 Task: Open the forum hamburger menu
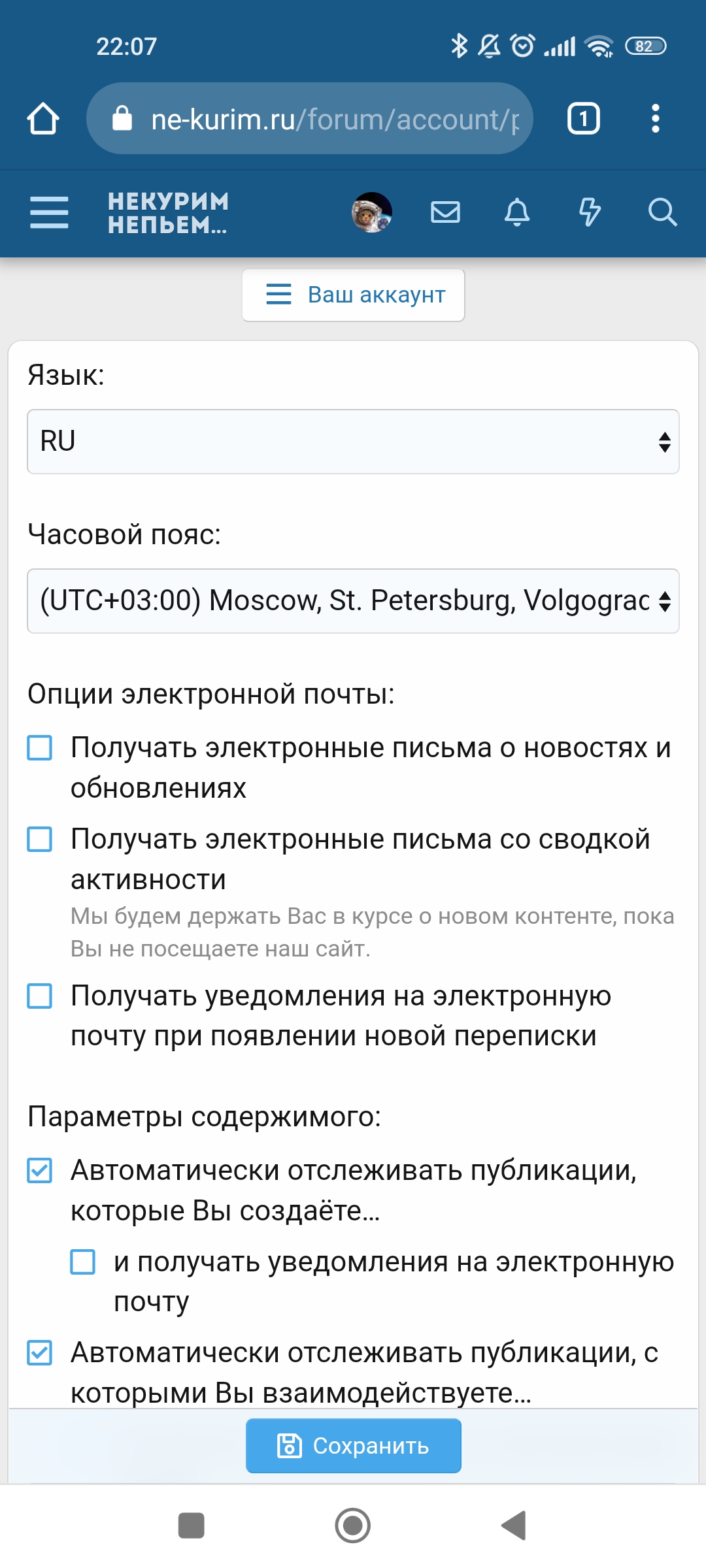(49, 212)
